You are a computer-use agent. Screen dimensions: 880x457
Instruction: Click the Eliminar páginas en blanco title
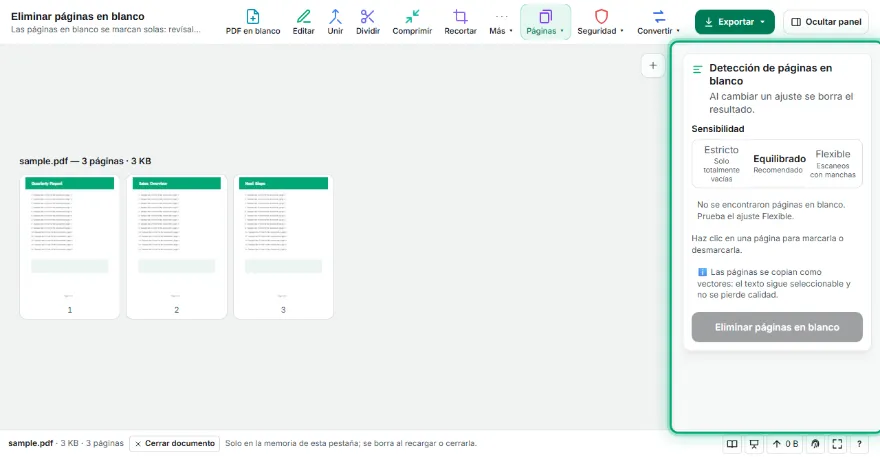(x=77, y=16)
